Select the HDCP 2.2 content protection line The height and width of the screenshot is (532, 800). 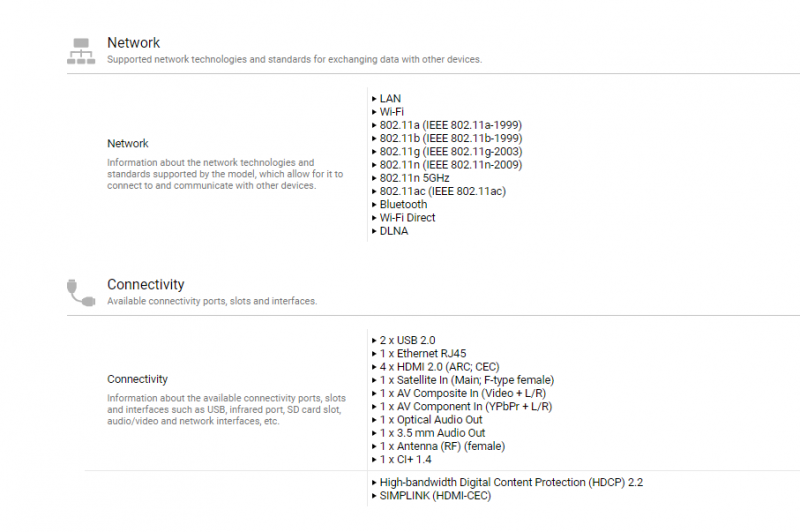tap(511, 482)
